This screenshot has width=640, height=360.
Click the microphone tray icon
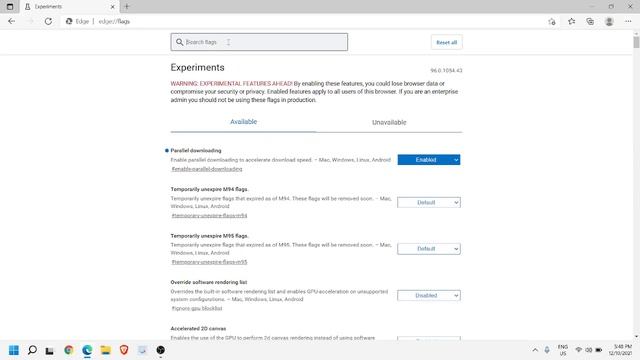[x=547, y=350]
